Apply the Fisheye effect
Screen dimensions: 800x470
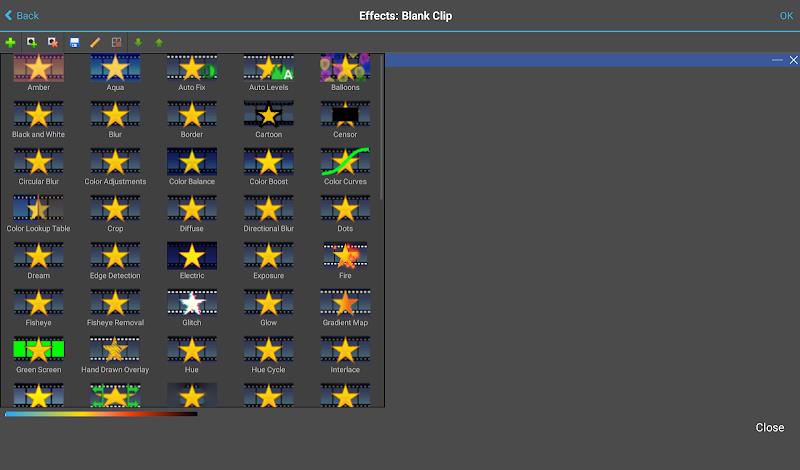39,307
